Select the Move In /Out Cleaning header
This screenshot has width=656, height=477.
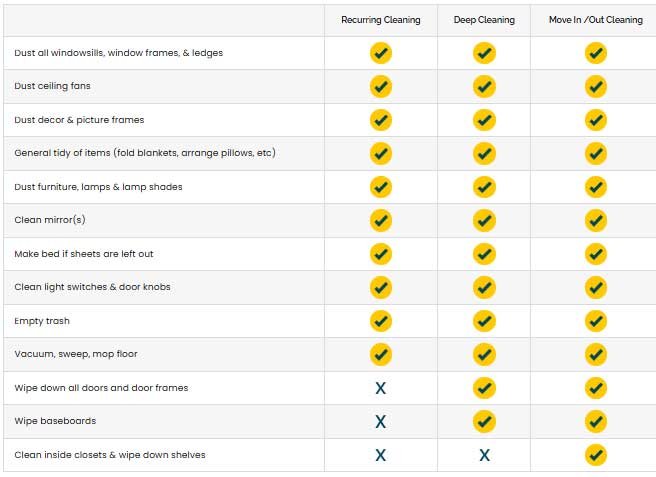tap(596, 20)
